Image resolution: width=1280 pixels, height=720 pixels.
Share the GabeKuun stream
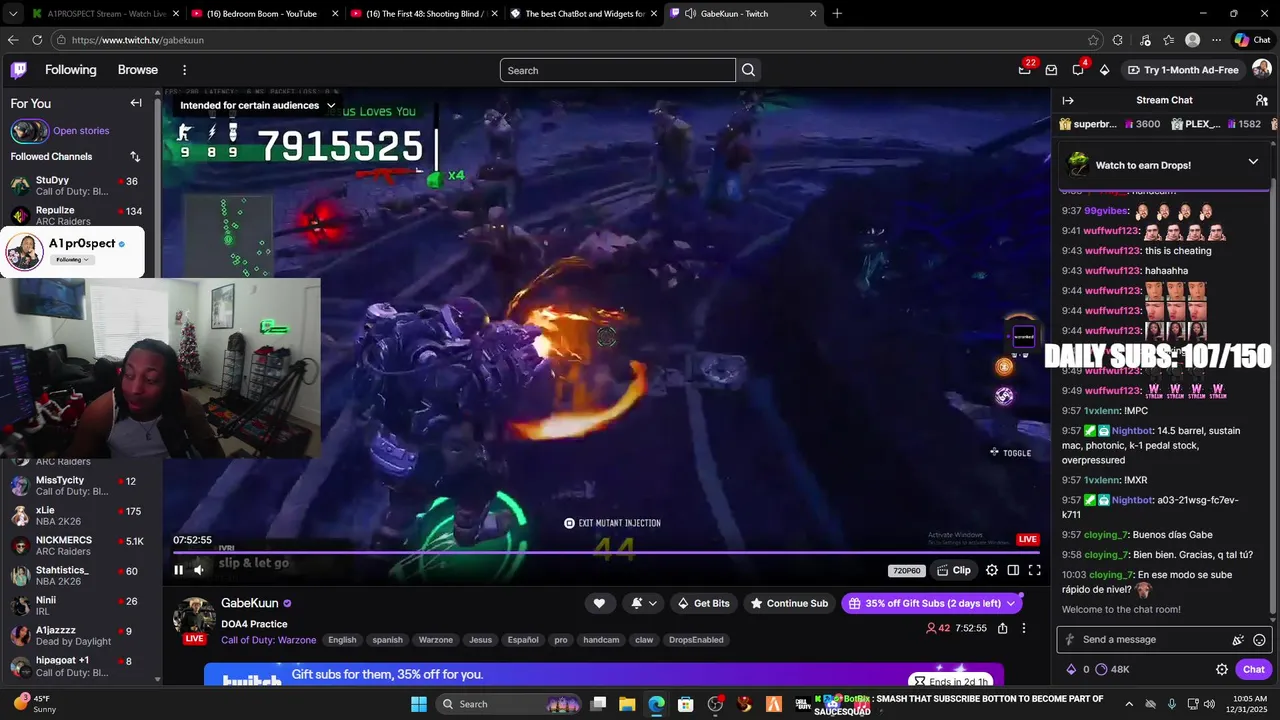coord(1002,628)
